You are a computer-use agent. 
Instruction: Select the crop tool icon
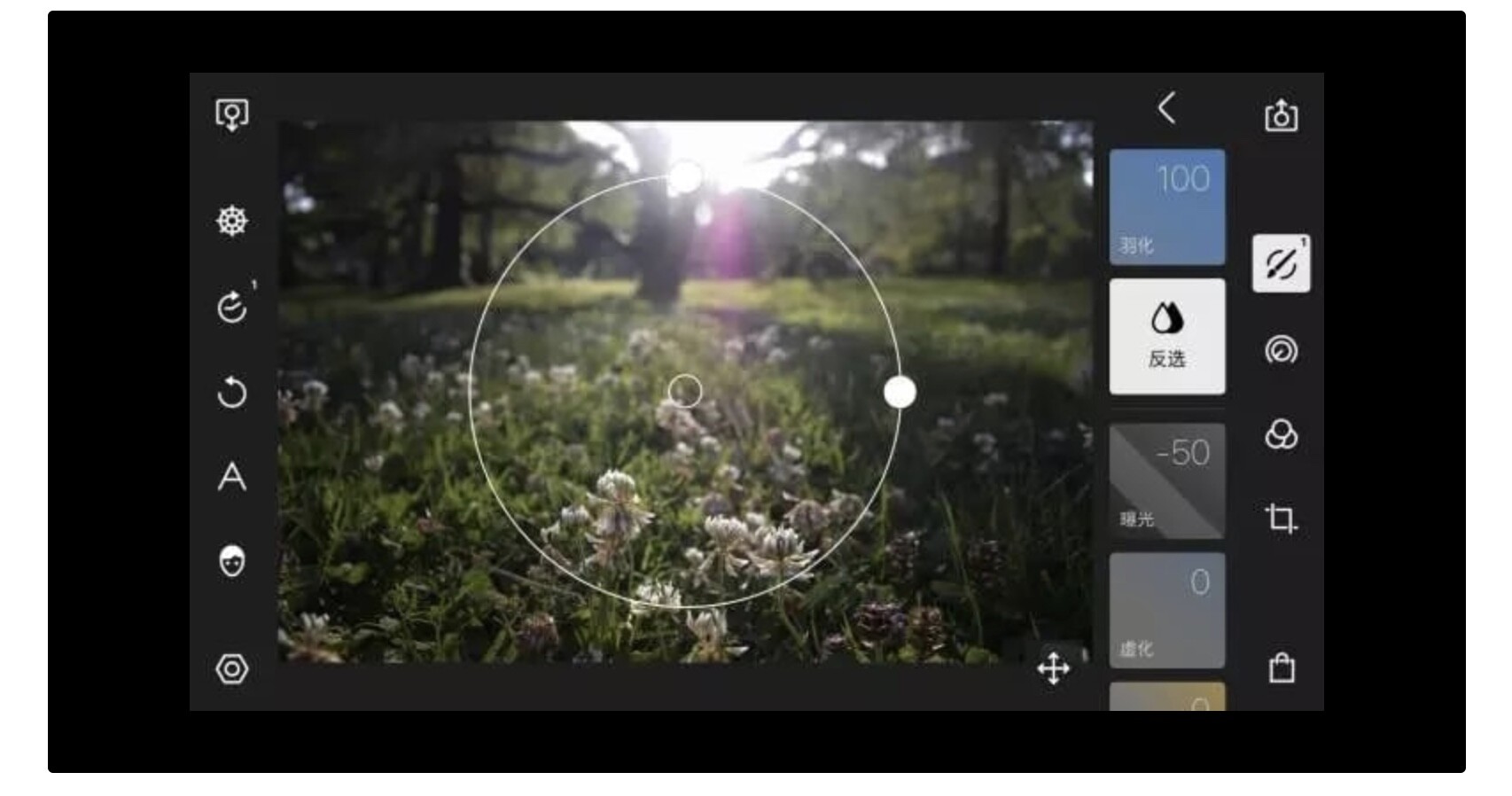(x=1281, y=519)
